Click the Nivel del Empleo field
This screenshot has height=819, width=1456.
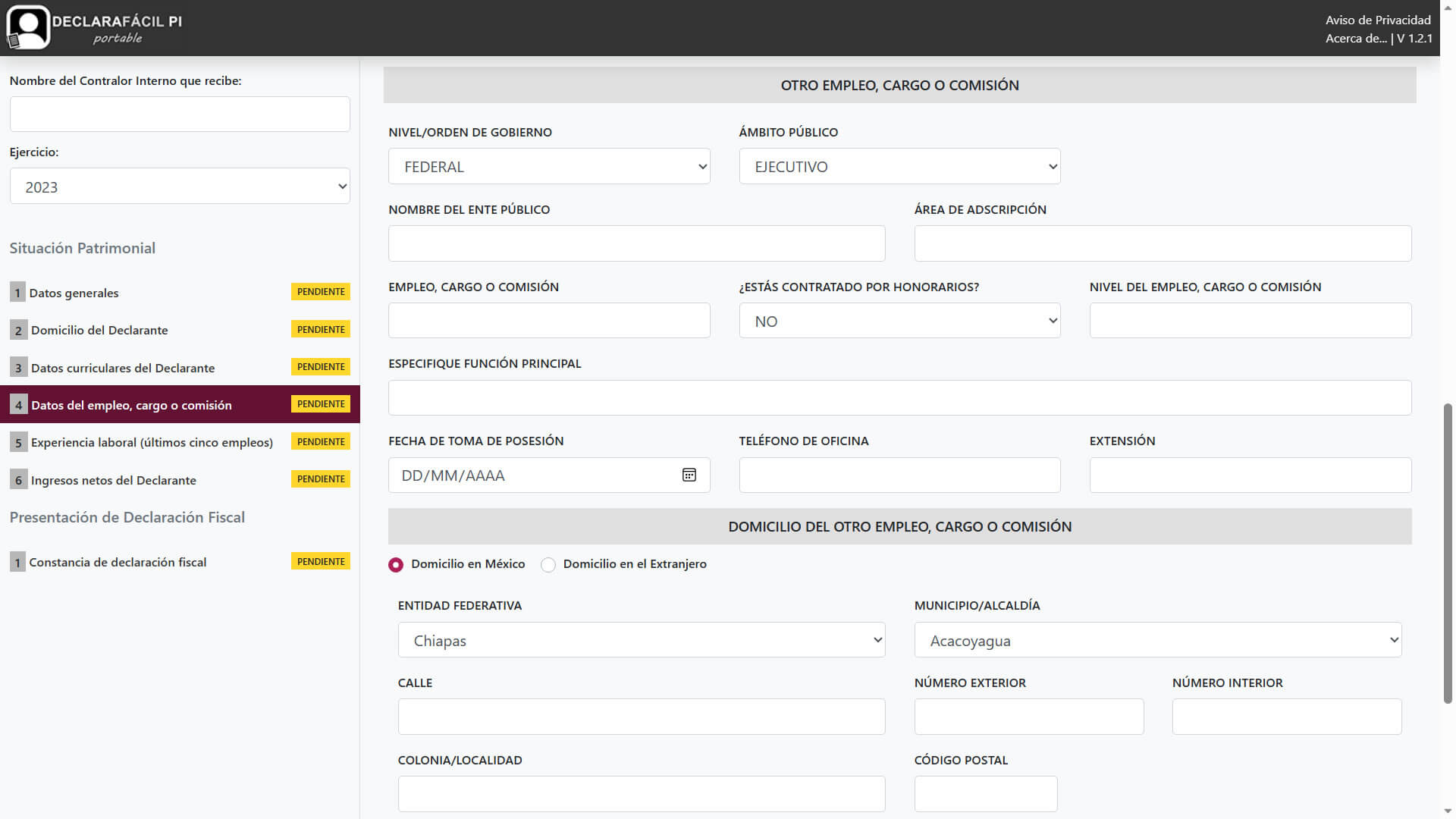[1250, 321]
